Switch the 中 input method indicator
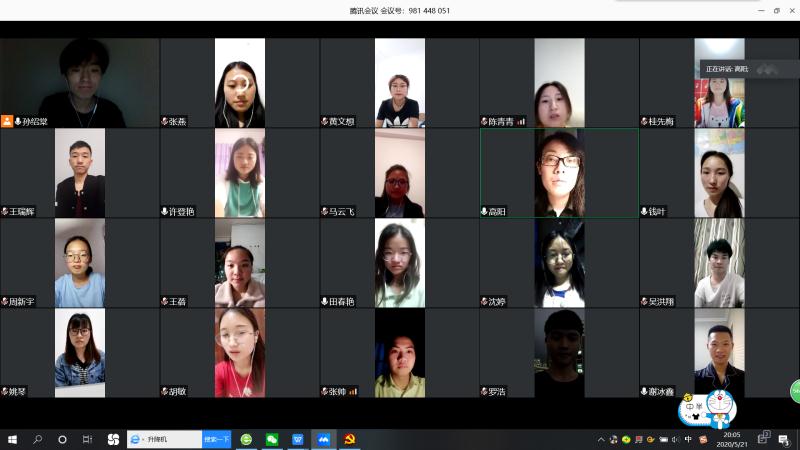The image size is (800, 450). click(x=688, y=439)
